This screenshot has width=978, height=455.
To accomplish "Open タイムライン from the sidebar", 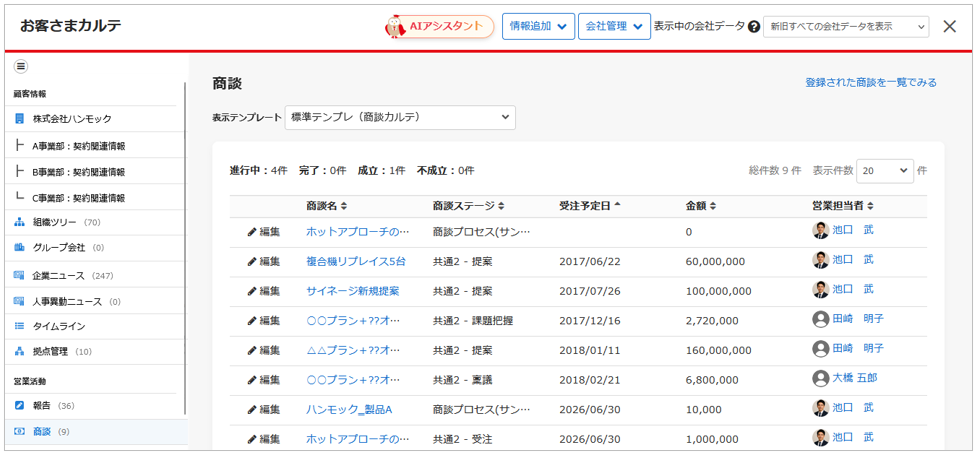I will pyautogui.click(x=58, y=326).
